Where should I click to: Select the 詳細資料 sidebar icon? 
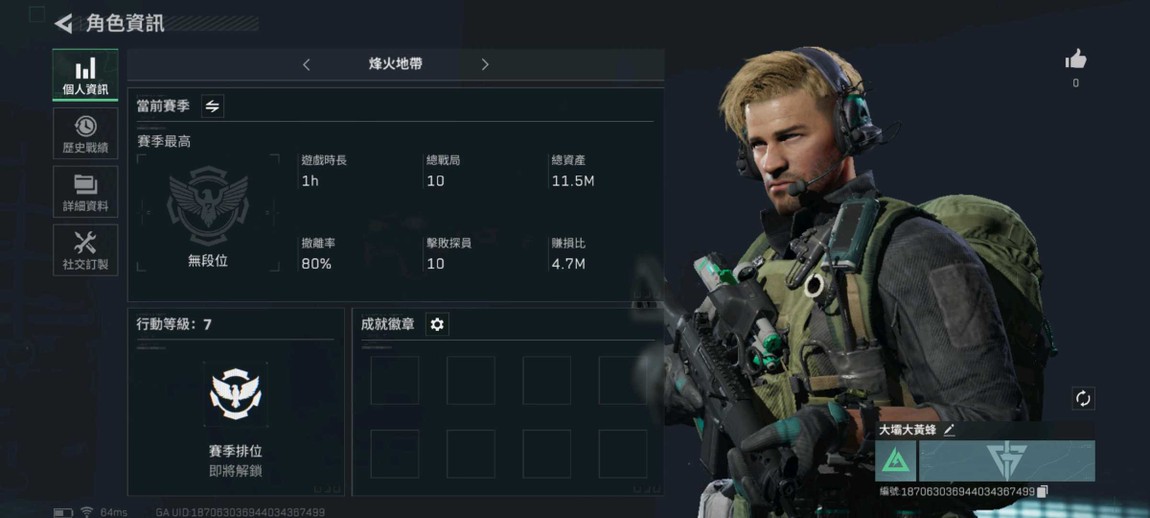(85, 191)
